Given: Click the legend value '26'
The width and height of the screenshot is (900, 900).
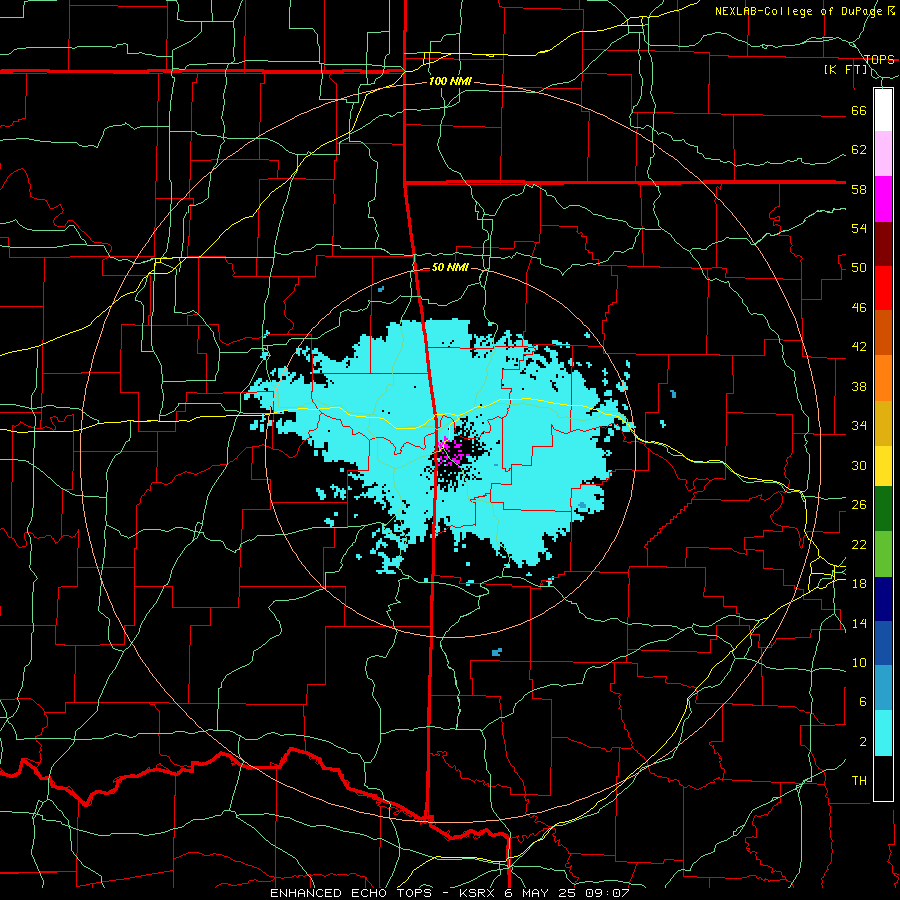Looking at the screenshot, I should [x=859, y=505].
